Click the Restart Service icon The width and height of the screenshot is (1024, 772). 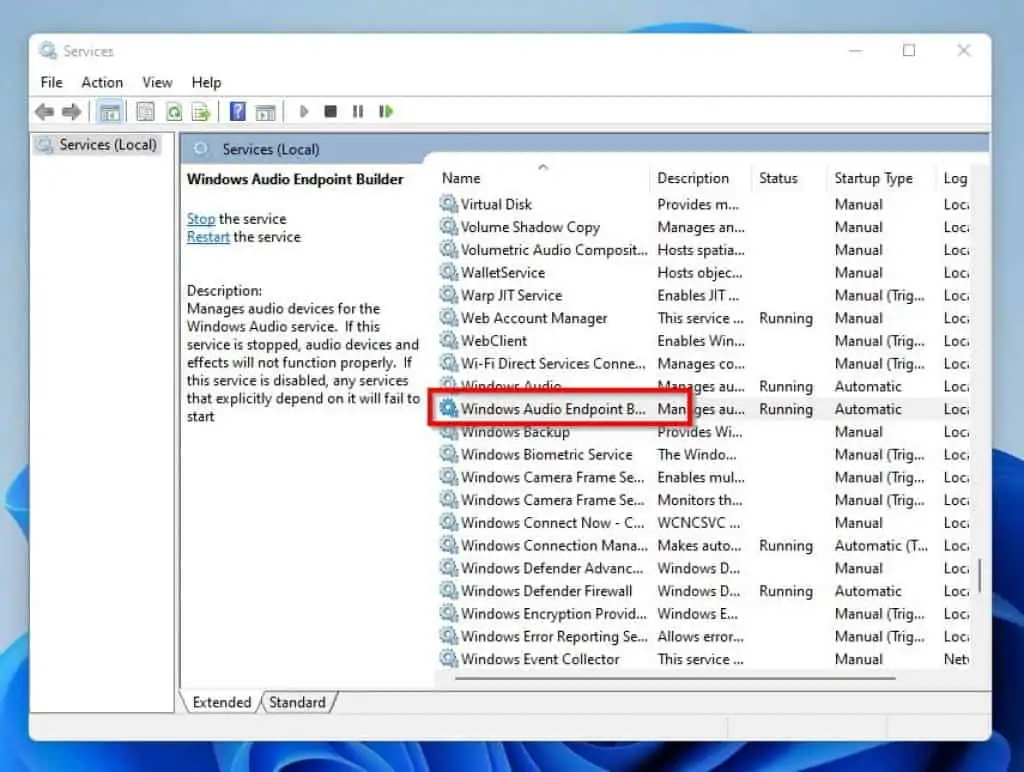[386, 112]
